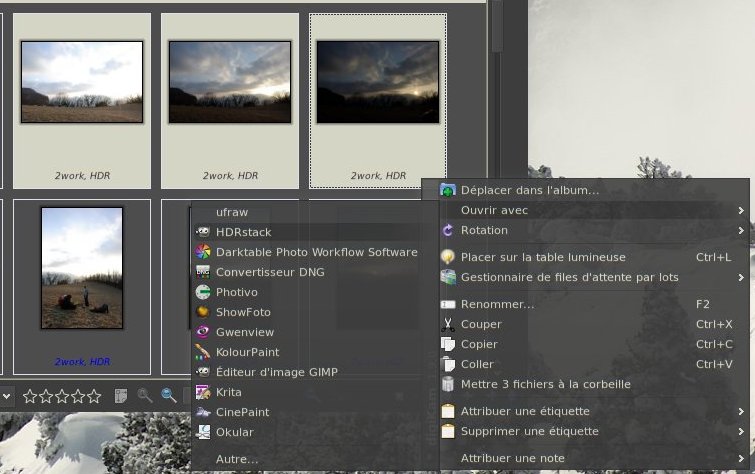This screenshot has width=755, height=474.
Task: Click the Krita icon
Action: pos(203,392)
